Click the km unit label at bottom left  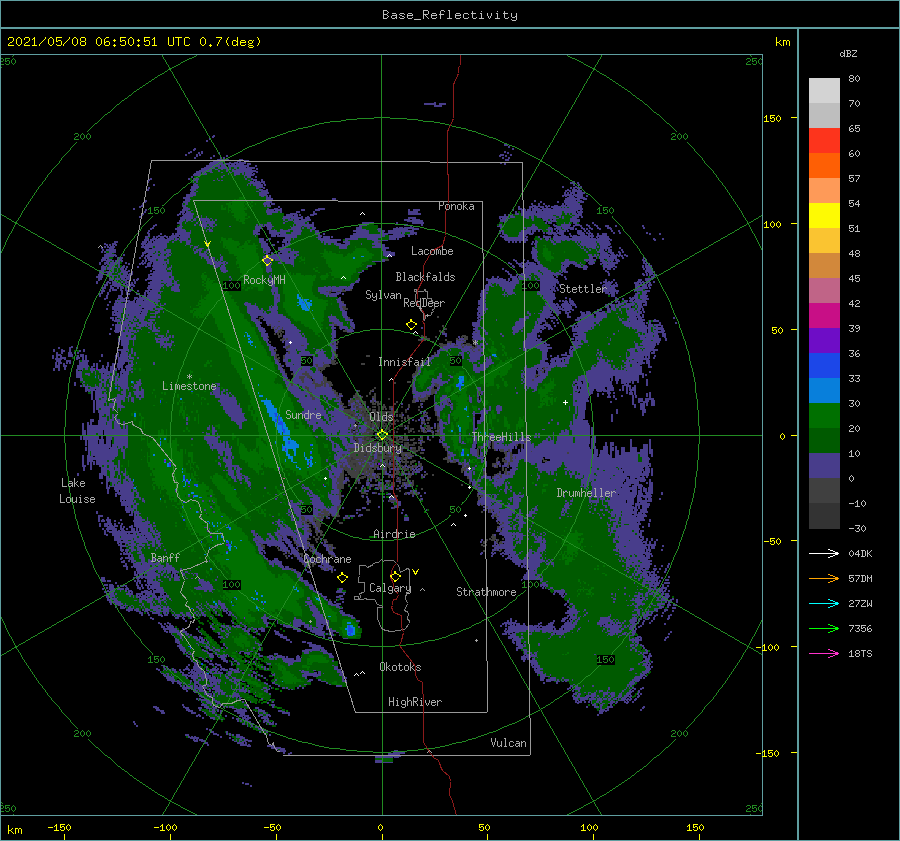point(14,830)
